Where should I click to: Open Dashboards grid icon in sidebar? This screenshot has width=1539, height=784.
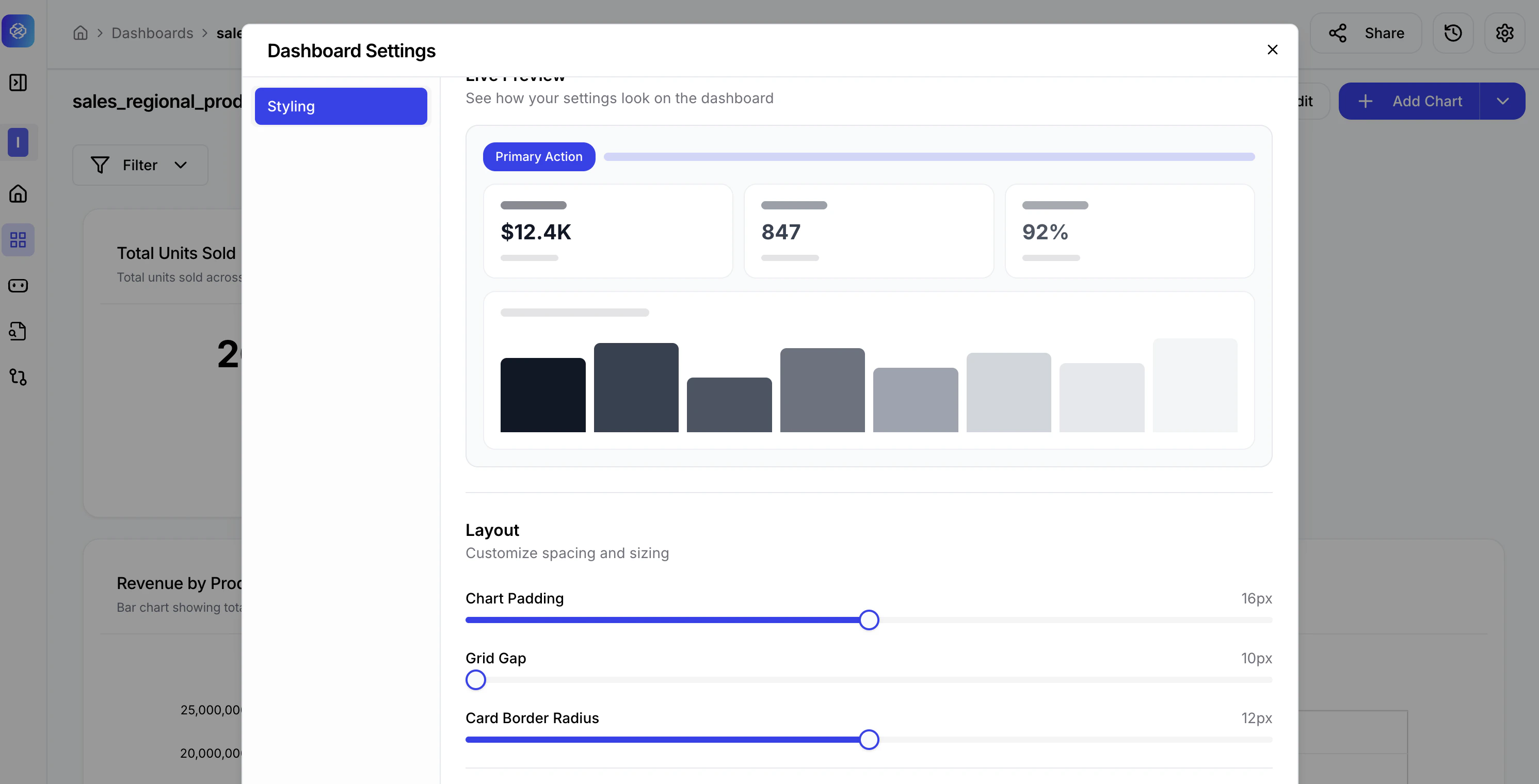pyautogui.click(x=18, y=239)
